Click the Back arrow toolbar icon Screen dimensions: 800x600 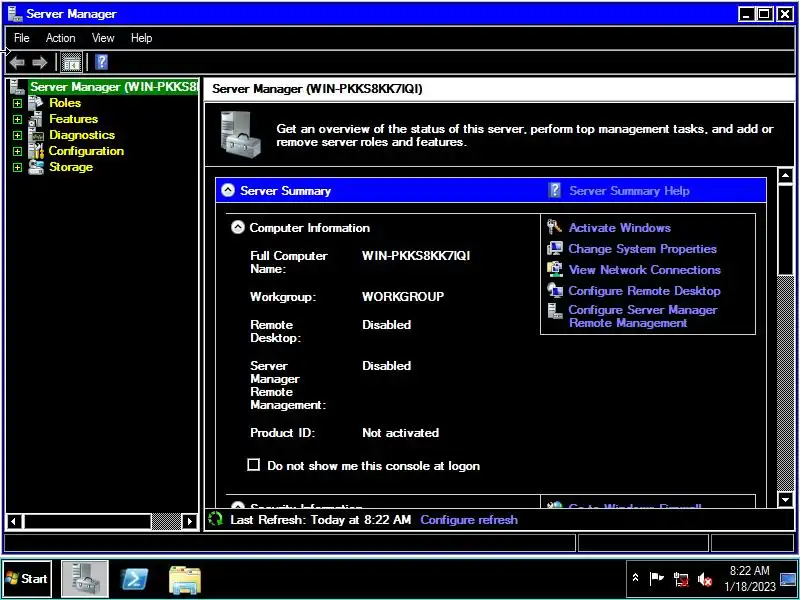pyautogui.click(x=17, y=63)
